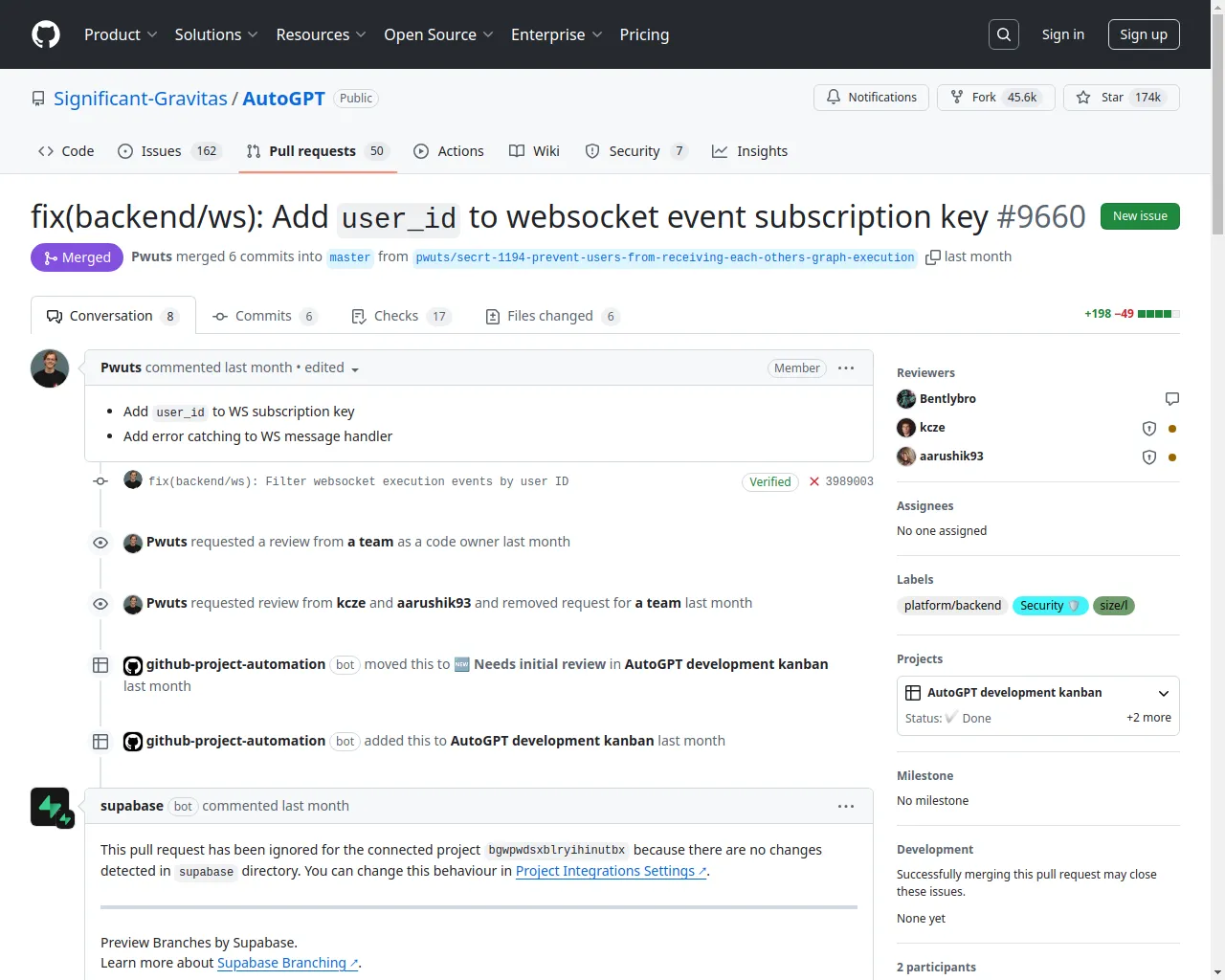Viewport: 1225px width, 980px height.
Task: Click the Bentlybro reviewer avatar
Action: 906,399
